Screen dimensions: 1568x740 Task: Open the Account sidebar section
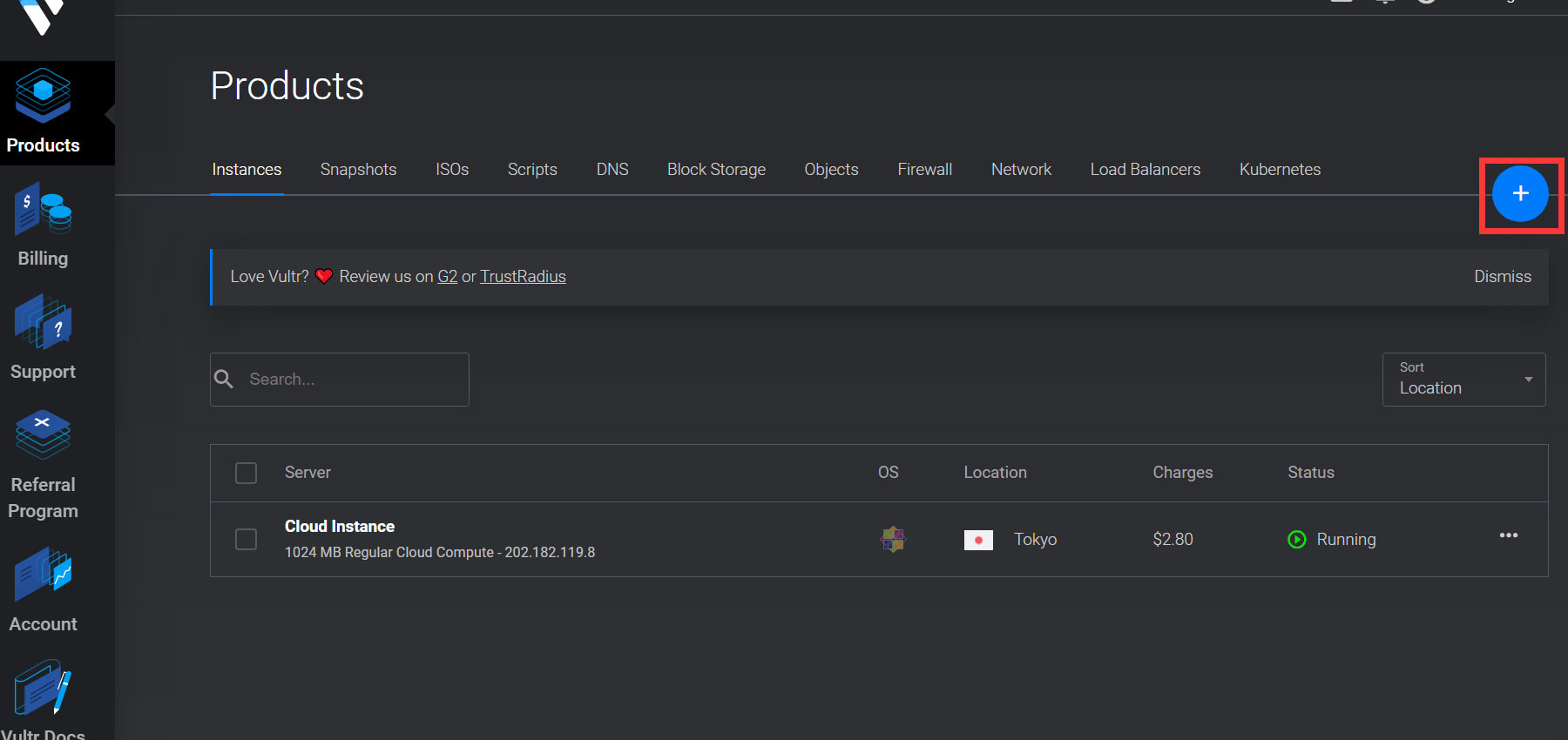coord(43,591)
